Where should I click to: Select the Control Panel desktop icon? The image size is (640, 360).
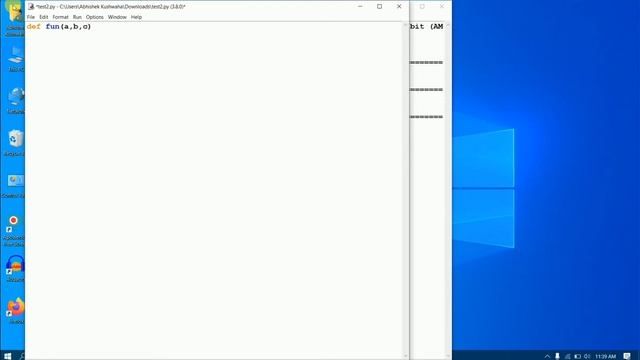pyautogui.click(x=15, y=186)
